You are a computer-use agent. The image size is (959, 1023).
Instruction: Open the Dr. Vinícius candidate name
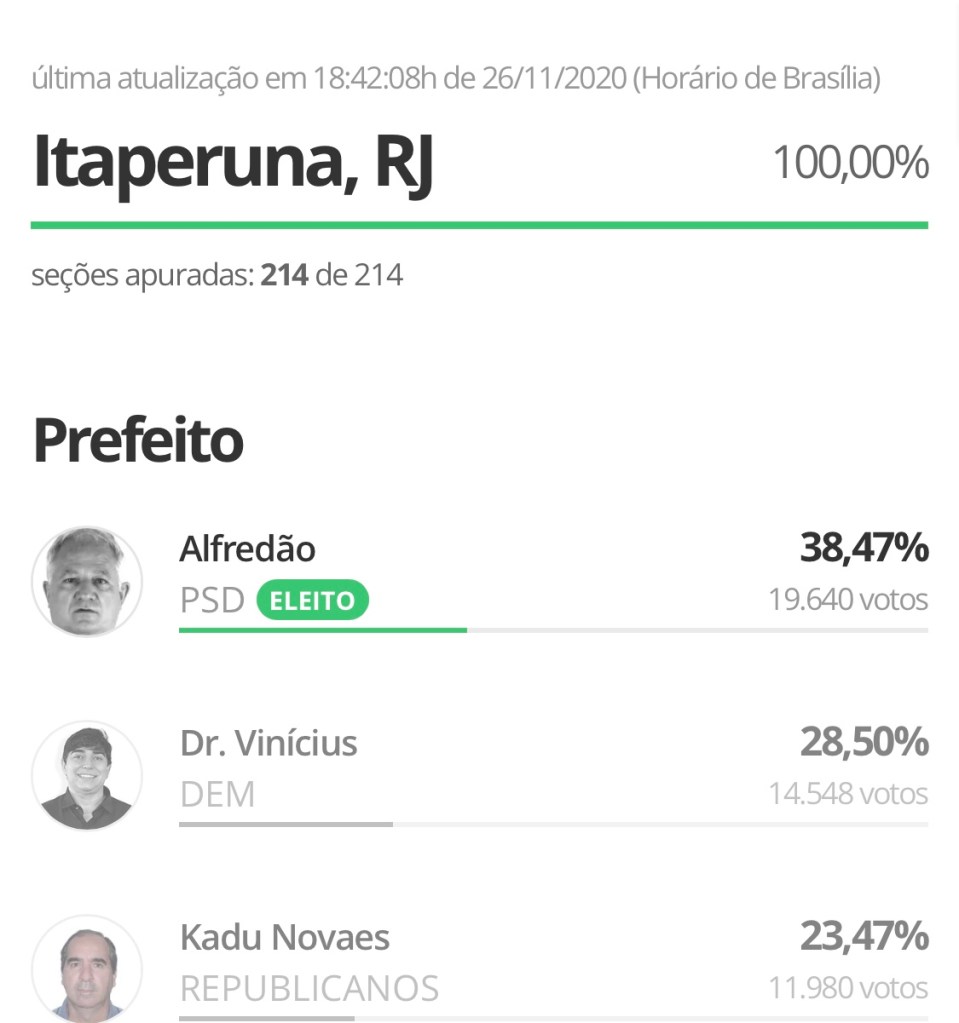tap(268, 743)
